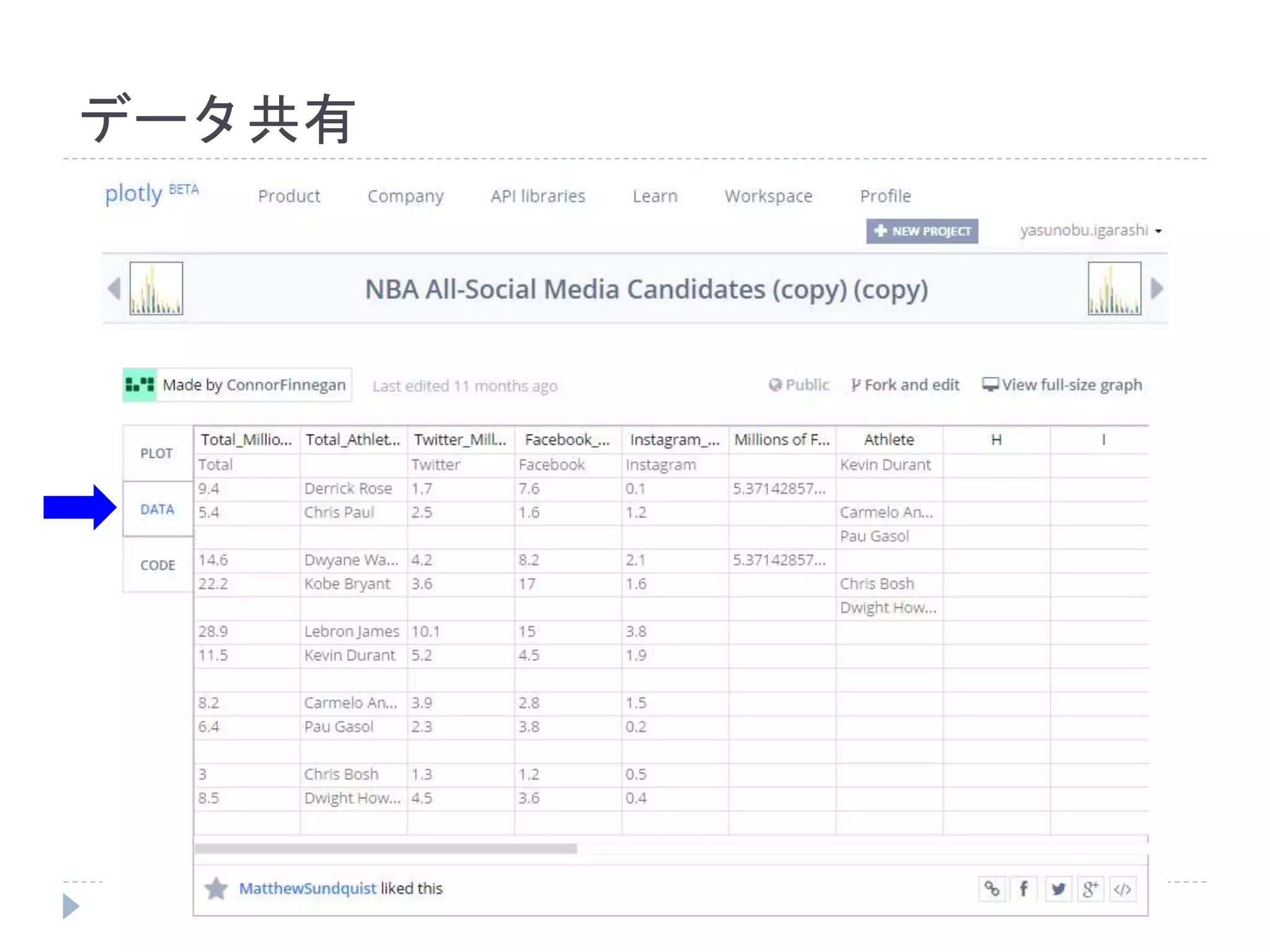Click Fork and edit link
Screen dimensions: 1270x952
(905, 385)
